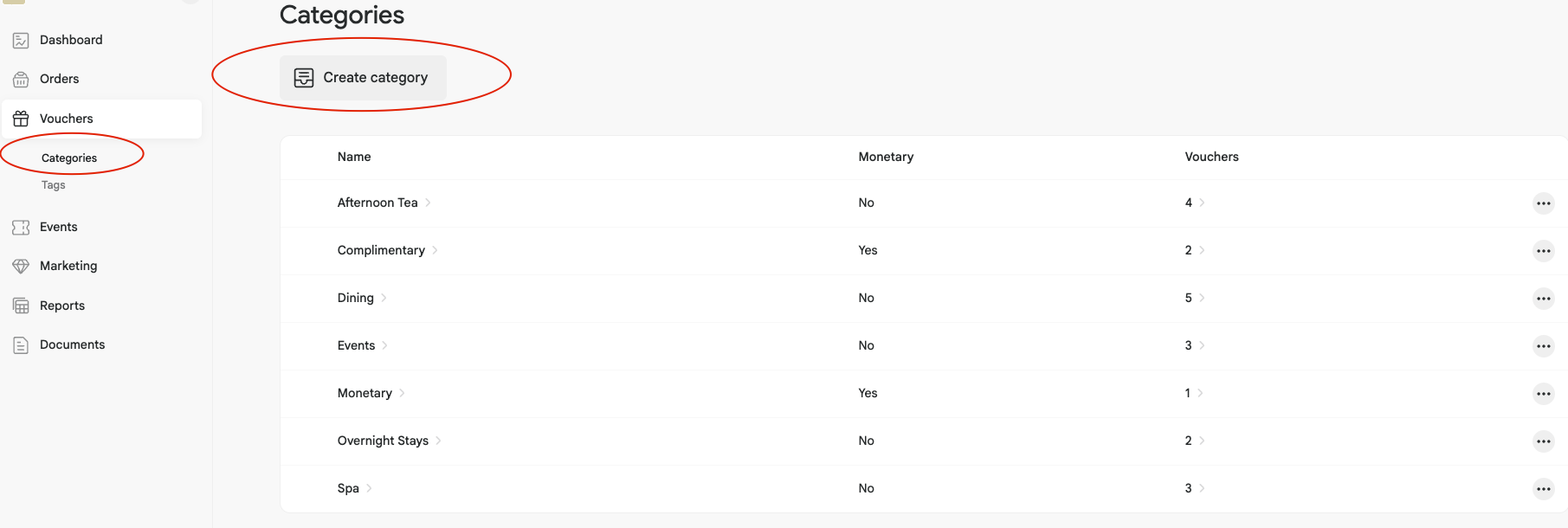Click the Dashboard icon in sidebar
Viewport: 1568px width, 528px height.
click(21, 40)
